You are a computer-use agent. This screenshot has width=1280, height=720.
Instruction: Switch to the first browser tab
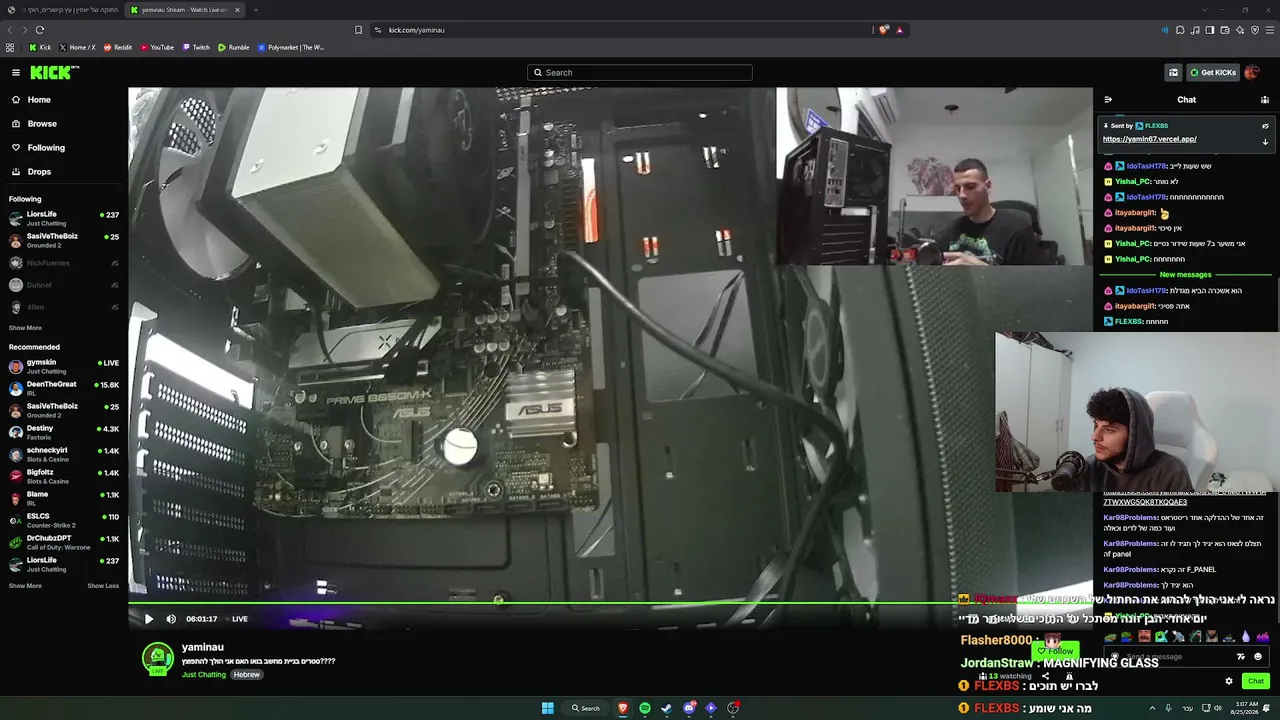tap(65, 10)
